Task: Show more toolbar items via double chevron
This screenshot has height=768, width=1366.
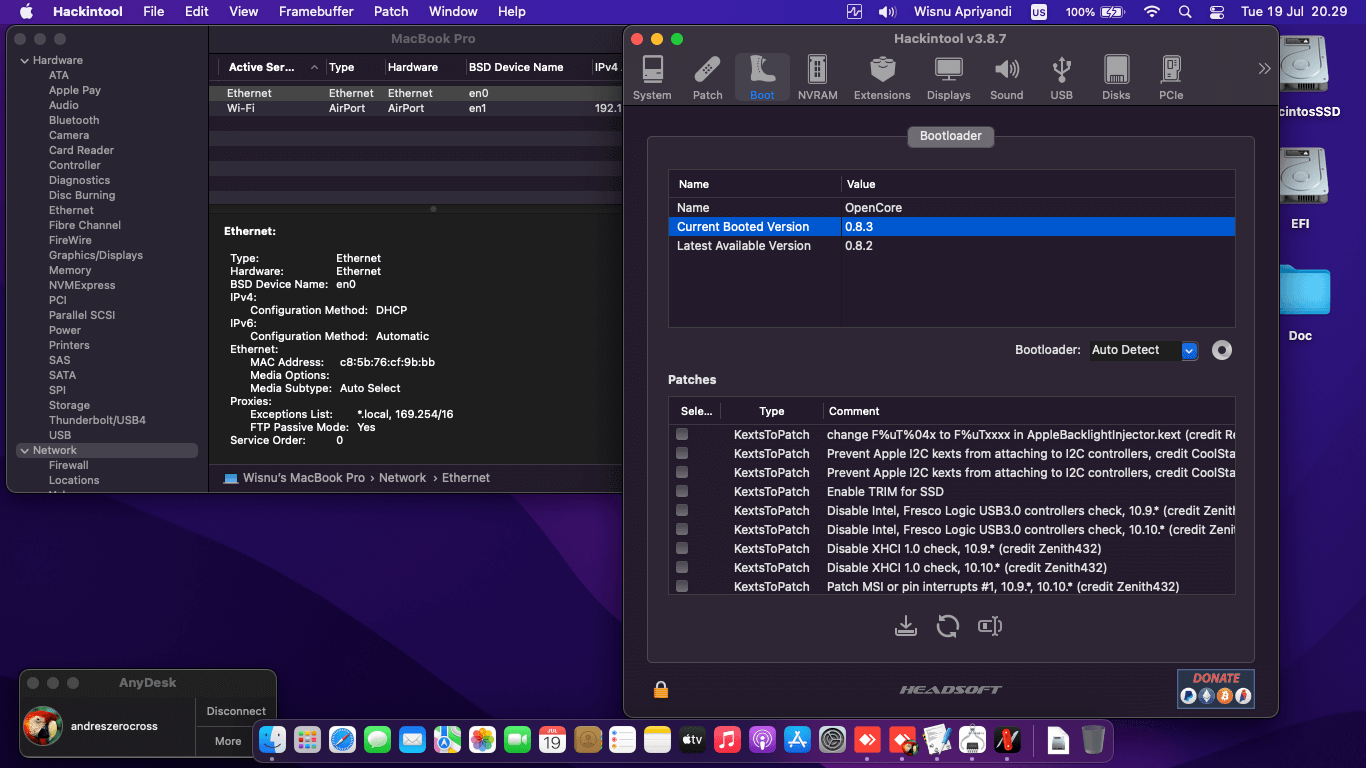Action: coord(1264,69)
